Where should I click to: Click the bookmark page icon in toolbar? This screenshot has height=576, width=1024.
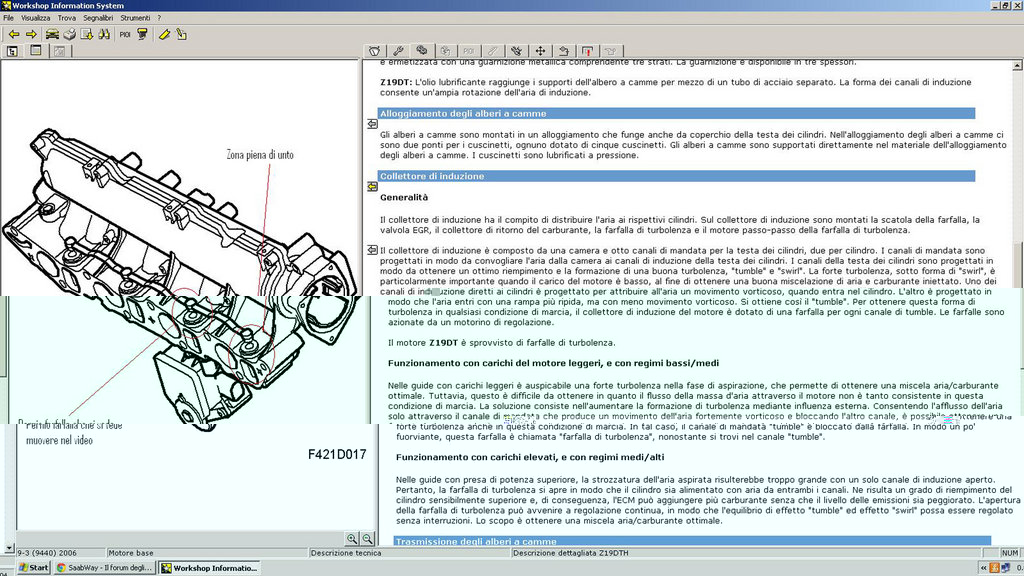pyautogui.click(x=86, y=34)
